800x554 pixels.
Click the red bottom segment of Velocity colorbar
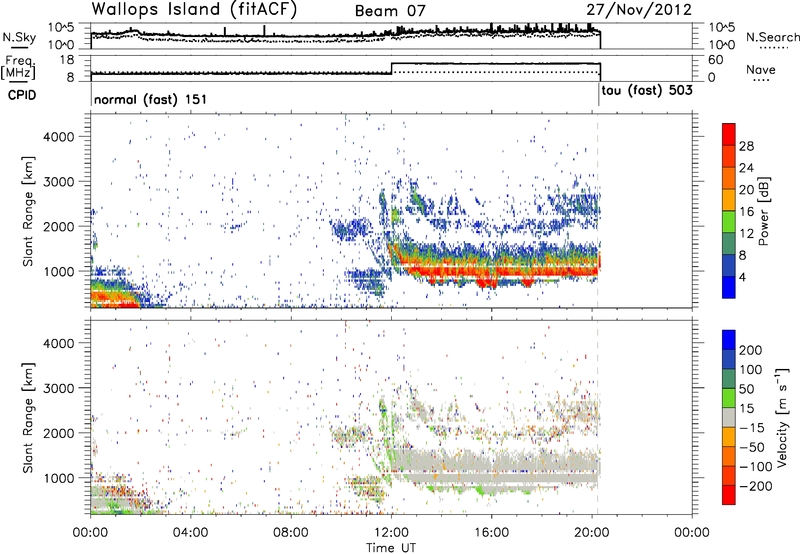(x=729, y=495)
